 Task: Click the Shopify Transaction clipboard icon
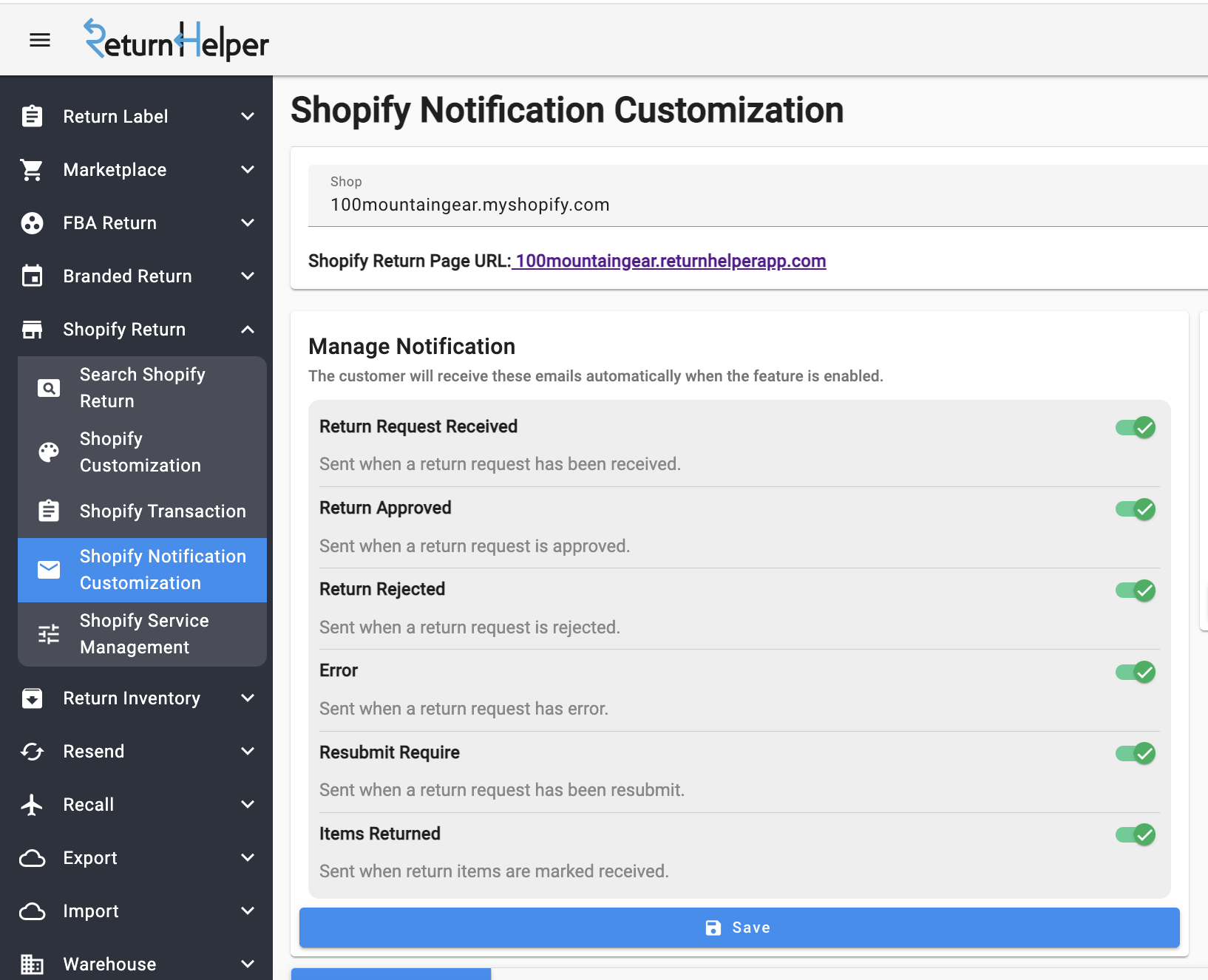pos(49,511)
